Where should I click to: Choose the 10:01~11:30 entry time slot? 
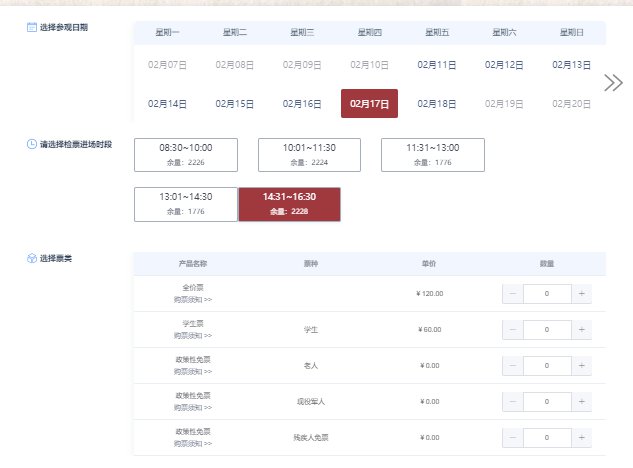(309, 154)
